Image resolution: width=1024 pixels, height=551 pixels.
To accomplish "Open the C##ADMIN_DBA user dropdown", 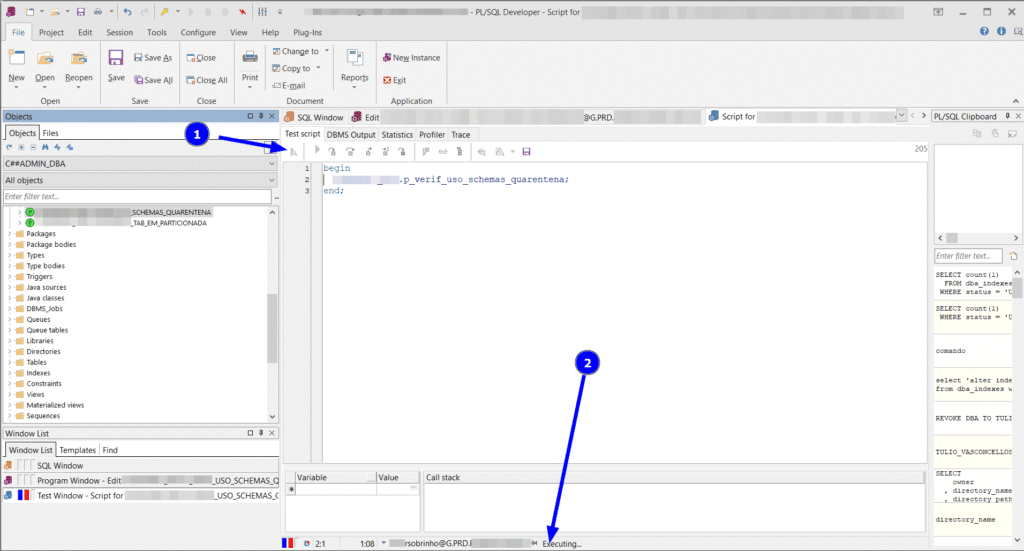I will (271, 163).
